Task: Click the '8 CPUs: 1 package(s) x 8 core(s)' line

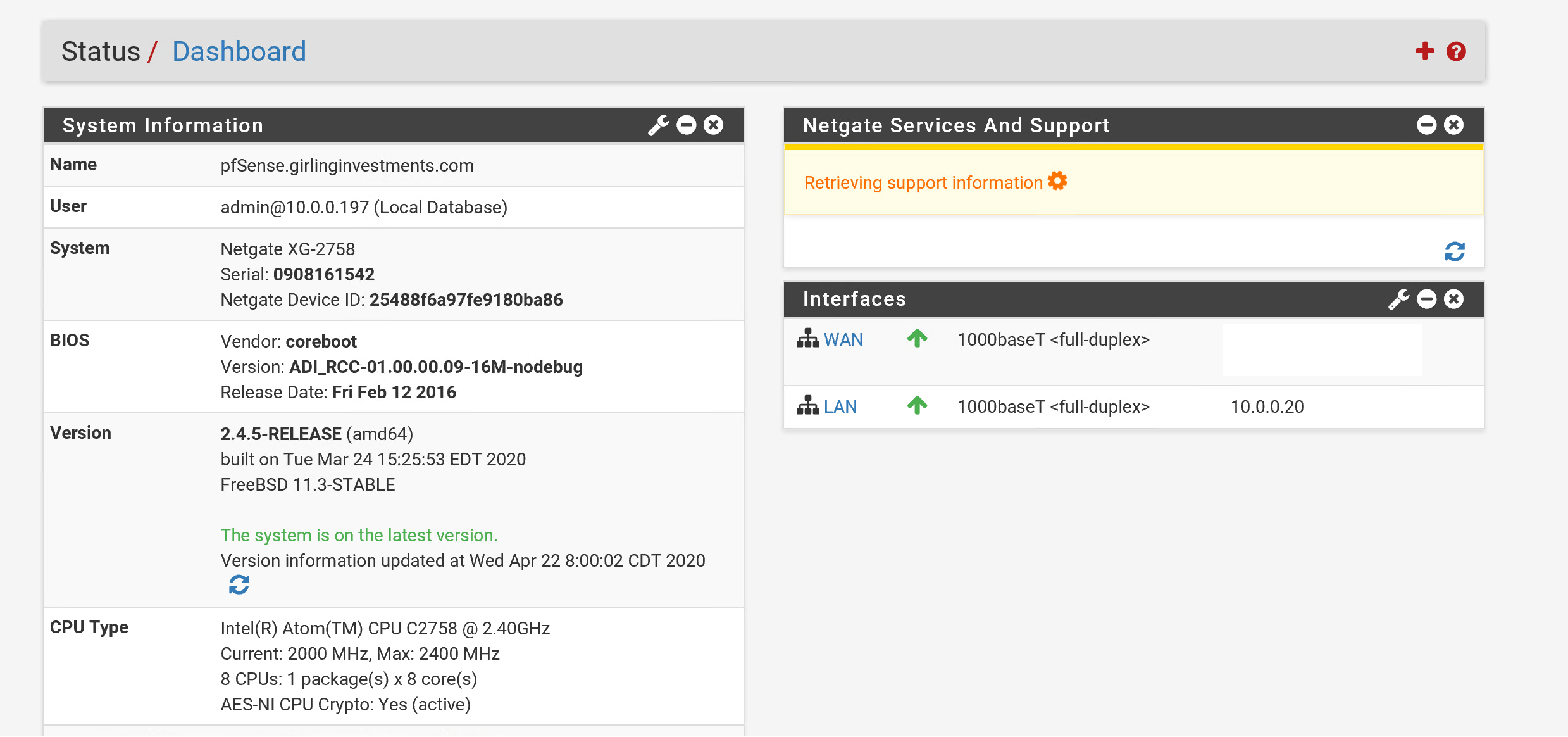Action: (349, 679)
